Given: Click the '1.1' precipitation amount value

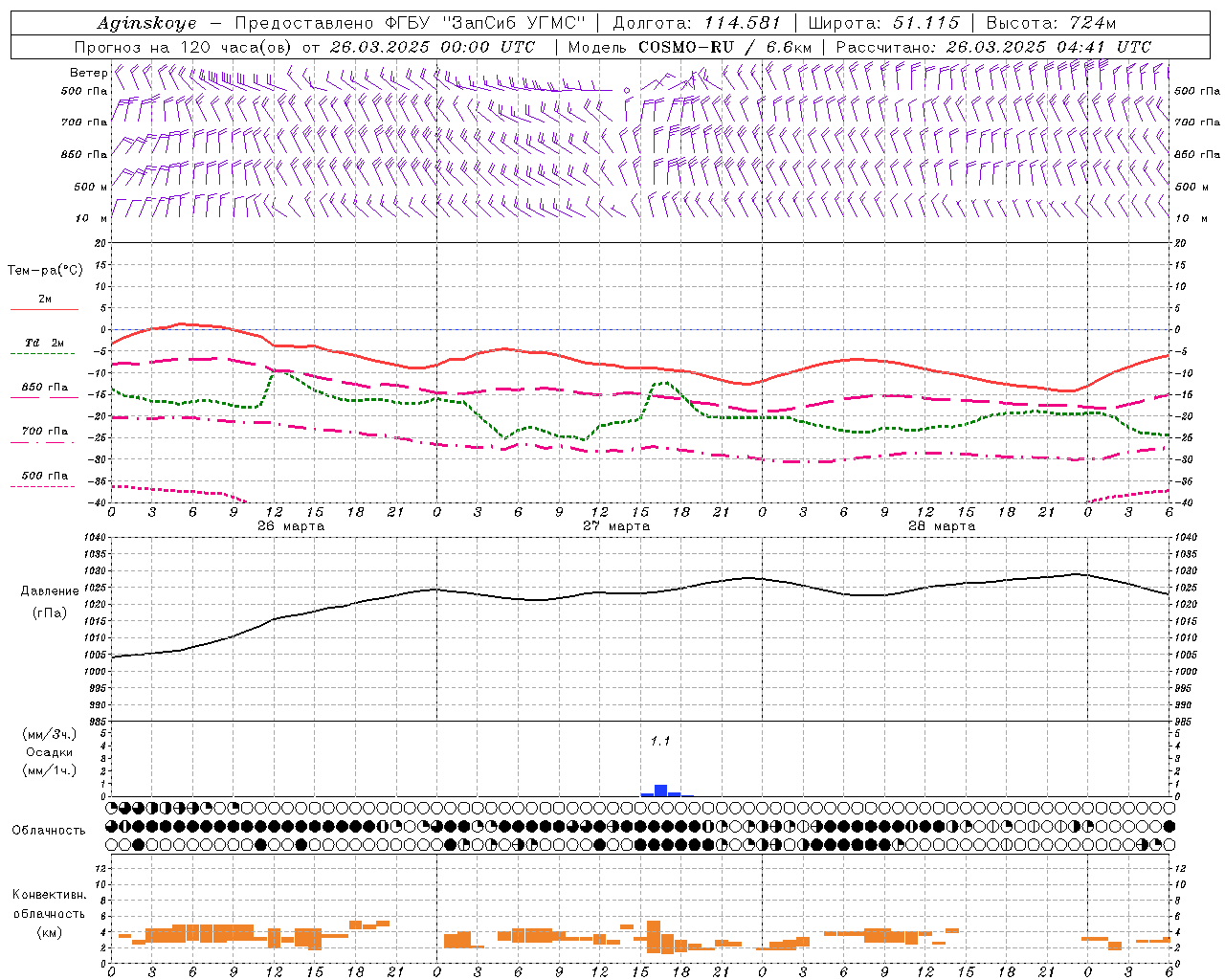Looking at the screenshot, I should tap(660, 741).
